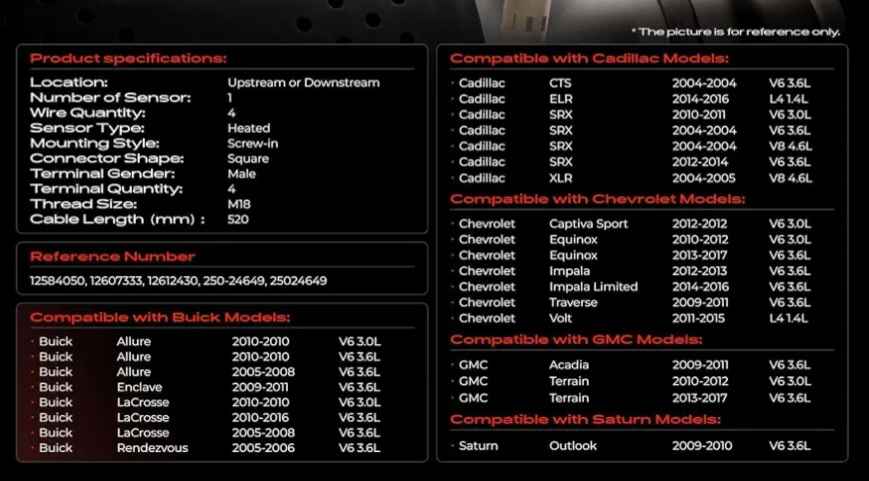The height and width of the screenshot is (481, 869).
Task: Select the "Upstream or Downstream" location value
Action: click(x=304, y=83)
